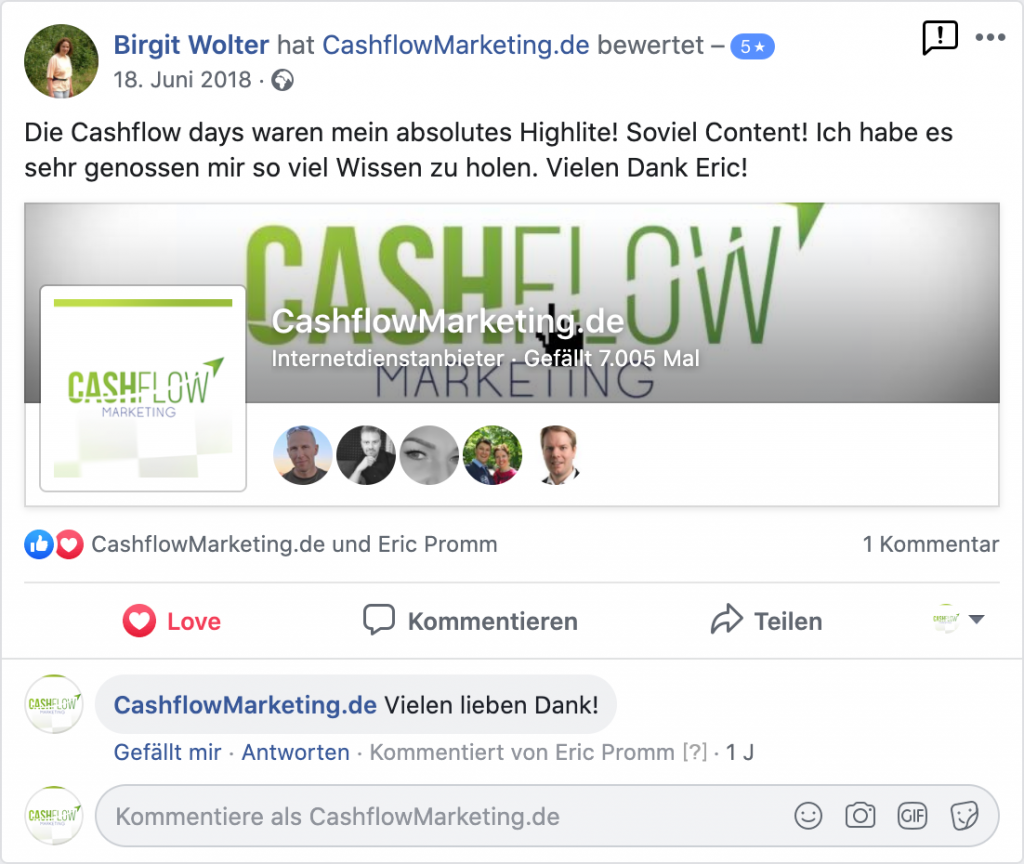1024x864 pixels.
Task: Click the heart love reaction icon
Action: pos(69,545)
